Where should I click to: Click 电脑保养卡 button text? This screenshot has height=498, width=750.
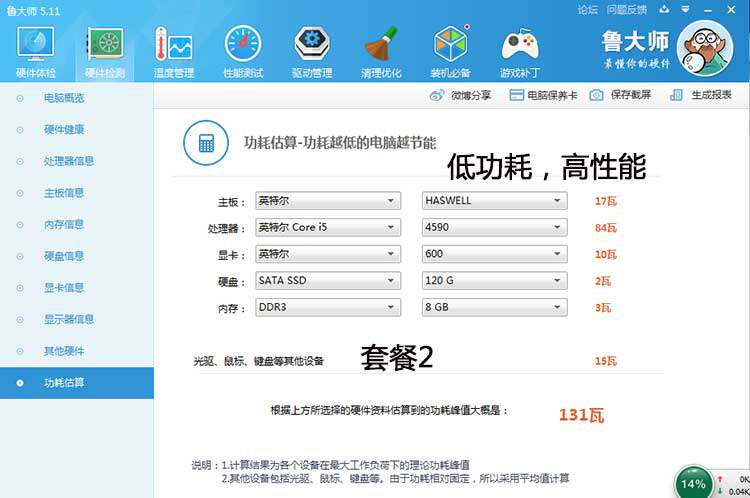point(552,95)
